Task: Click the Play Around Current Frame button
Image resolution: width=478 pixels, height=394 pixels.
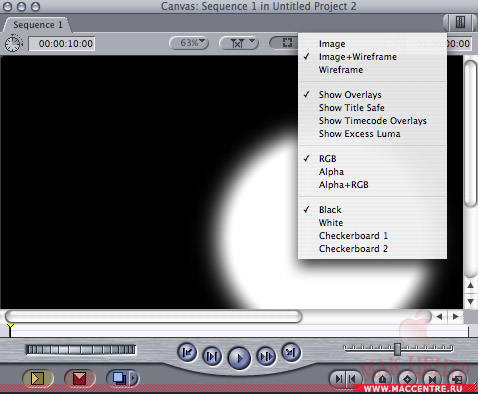Action: pos(266,357)
